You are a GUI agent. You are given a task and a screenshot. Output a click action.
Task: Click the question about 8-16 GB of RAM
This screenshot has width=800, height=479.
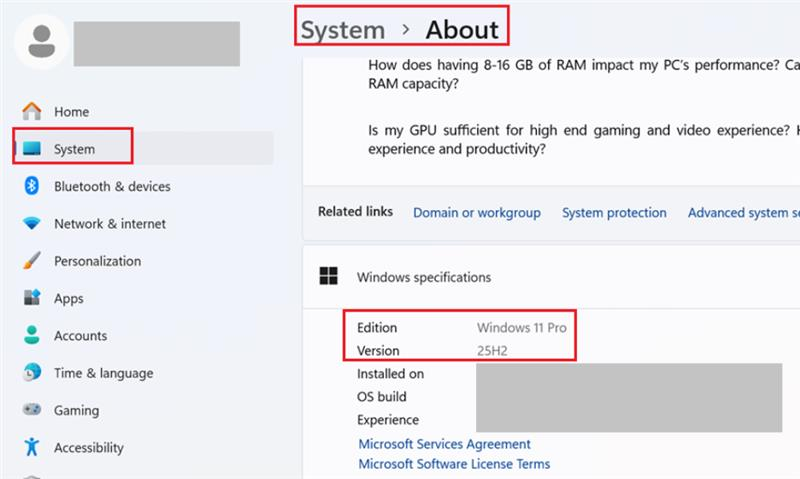[584, 74]
